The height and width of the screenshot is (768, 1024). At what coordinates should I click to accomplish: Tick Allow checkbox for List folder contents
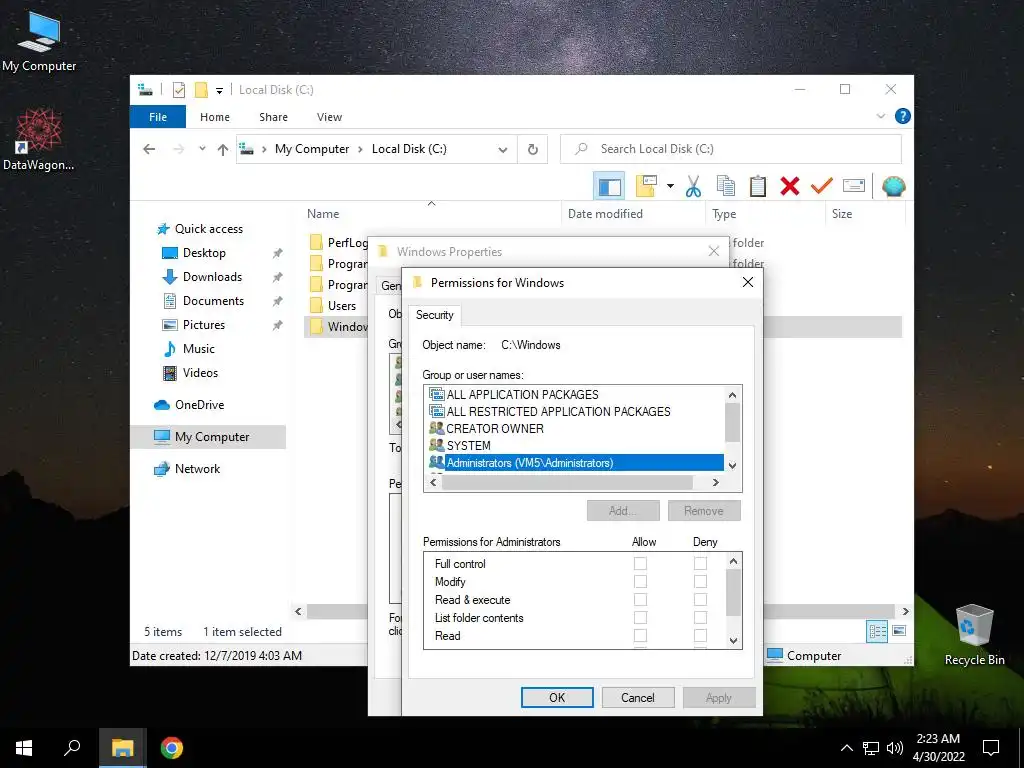pyautogui.click(x=640, y=617)
